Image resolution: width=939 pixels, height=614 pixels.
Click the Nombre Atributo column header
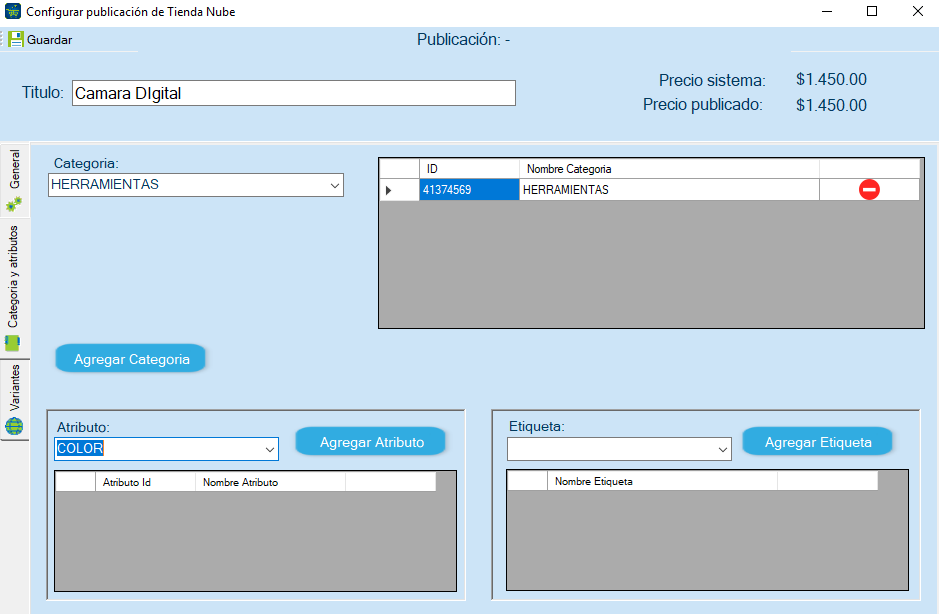pos(270,482)
